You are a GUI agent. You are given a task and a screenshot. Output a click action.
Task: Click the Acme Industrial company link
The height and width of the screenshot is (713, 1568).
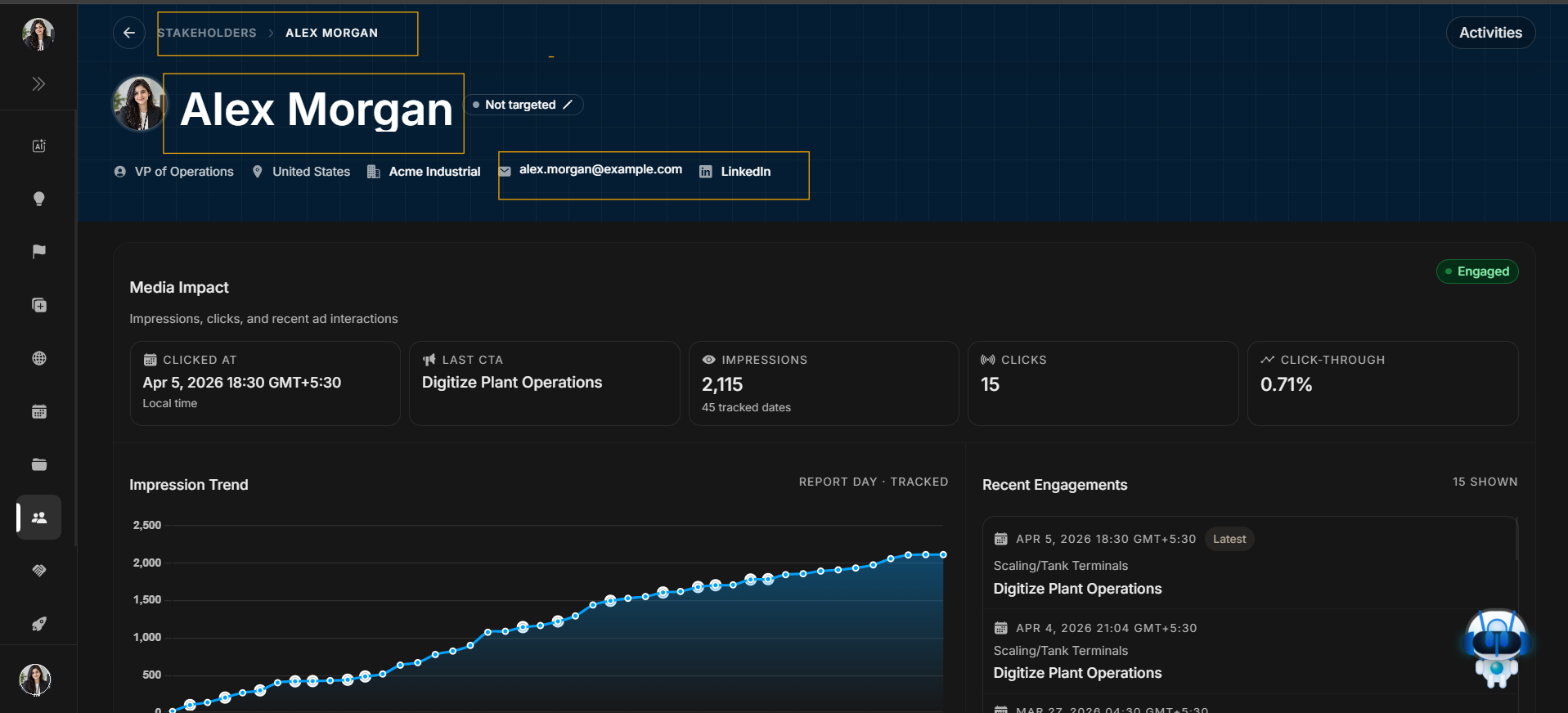[x=434, y=172]
